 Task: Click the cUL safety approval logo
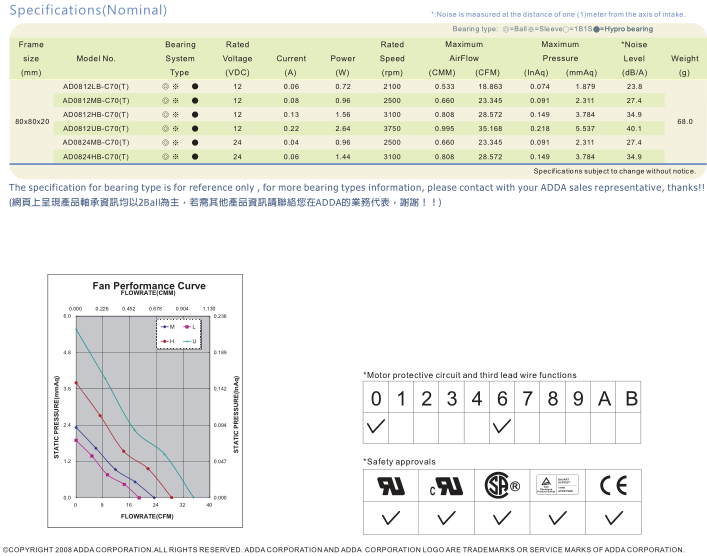point(446,486)
